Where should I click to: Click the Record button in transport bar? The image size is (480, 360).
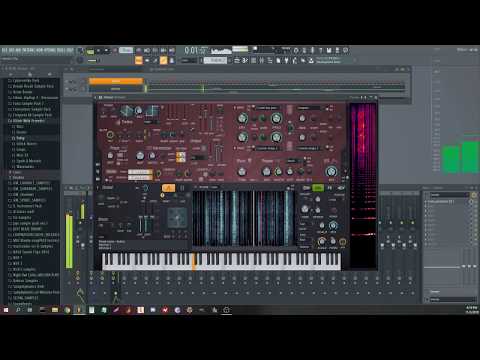pyautogui.click(x=114, y=51)
